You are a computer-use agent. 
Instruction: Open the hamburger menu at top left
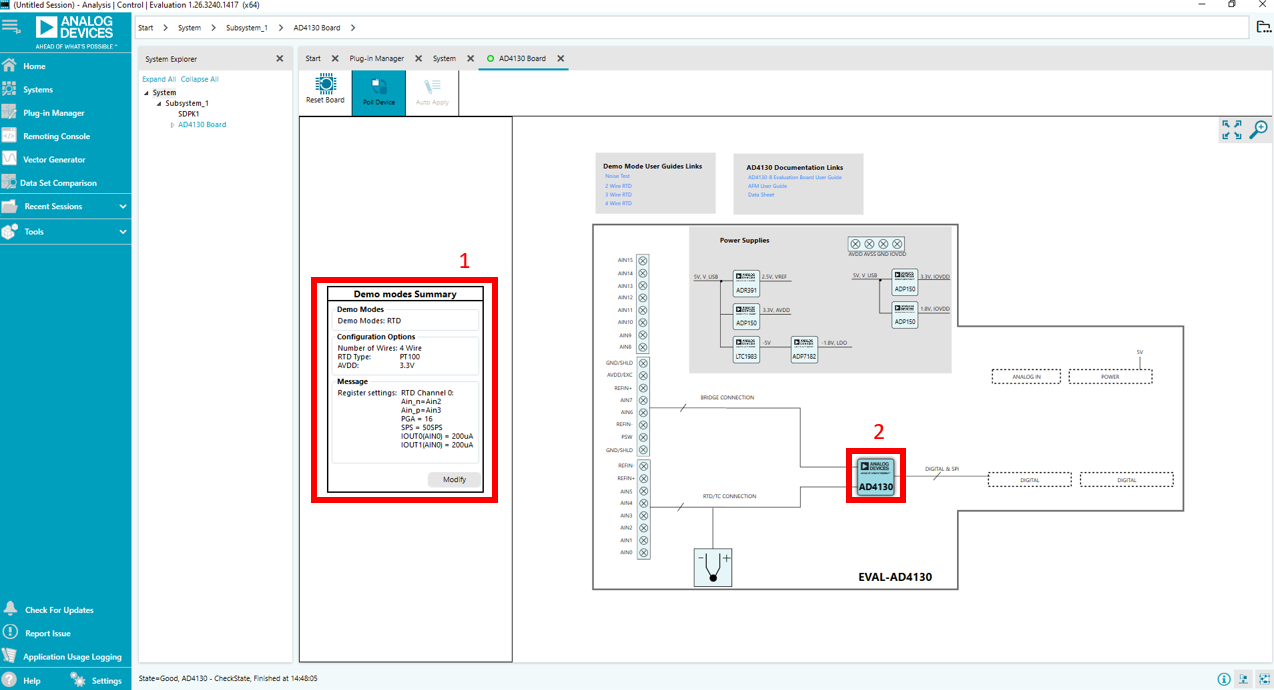tap(11, 26)
